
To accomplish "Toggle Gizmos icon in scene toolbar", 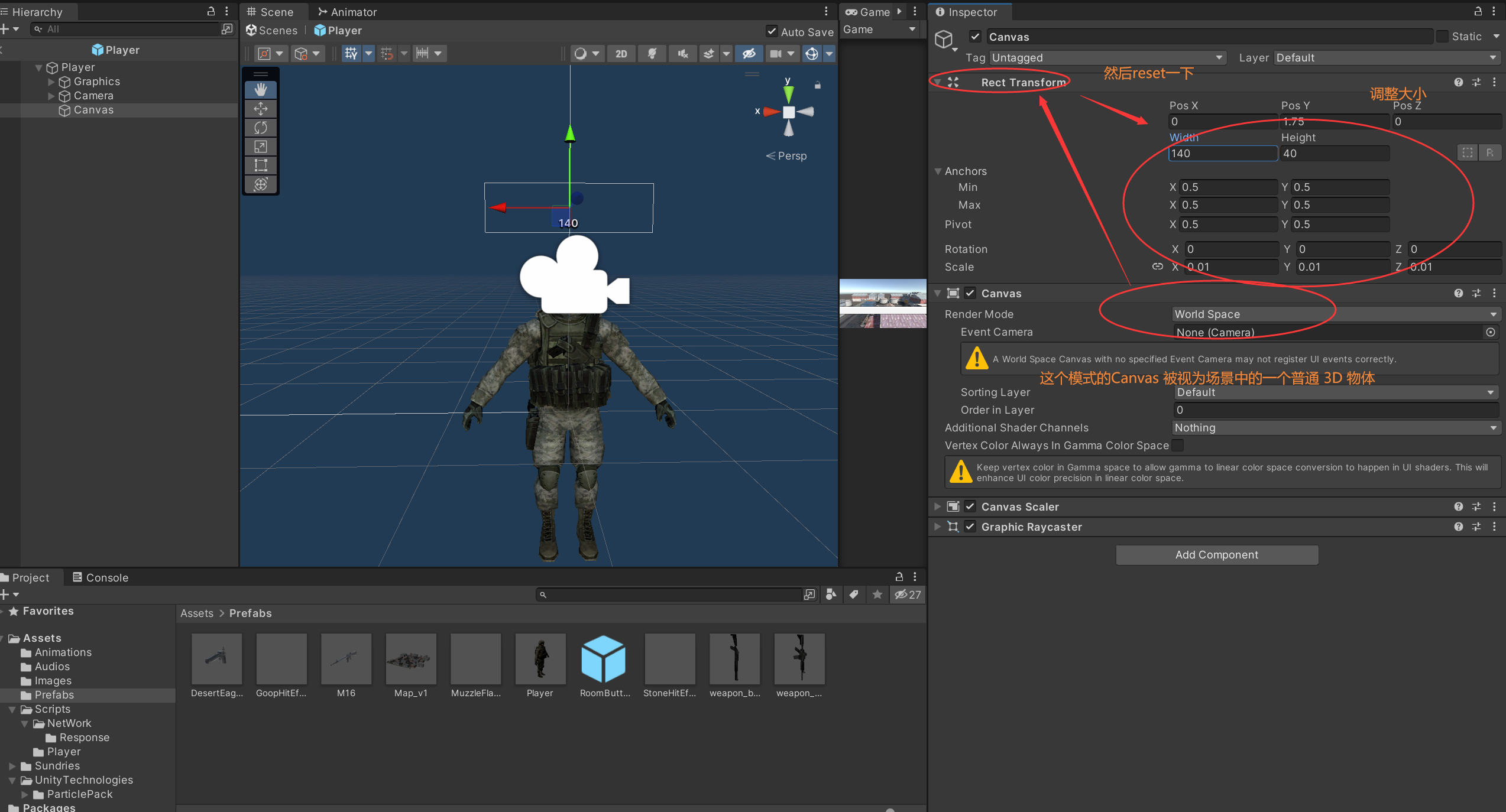I will point(812,54).
